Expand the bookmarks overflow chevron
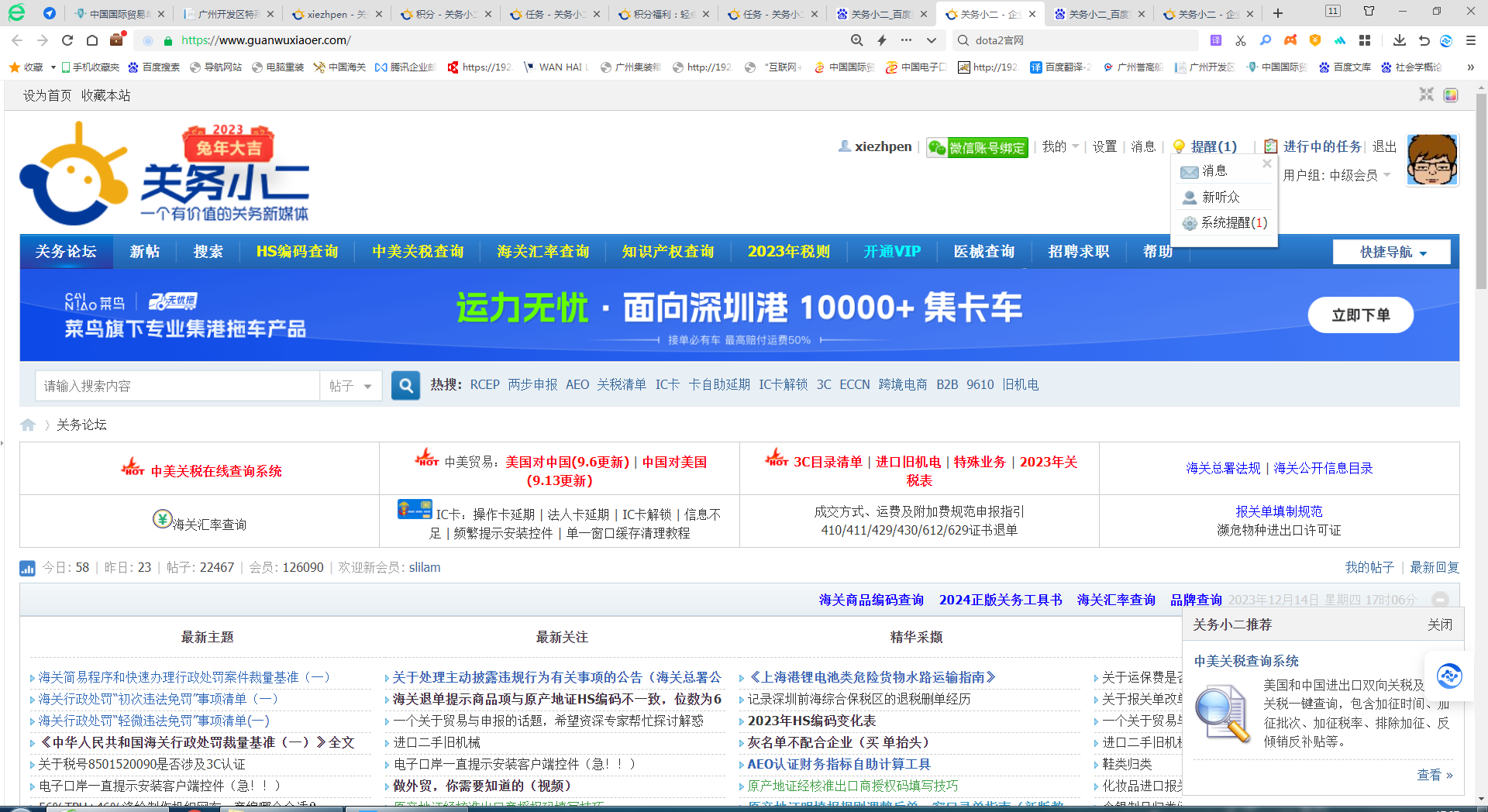Viewport: 1488px width, 812px height. coord(1470,67)
